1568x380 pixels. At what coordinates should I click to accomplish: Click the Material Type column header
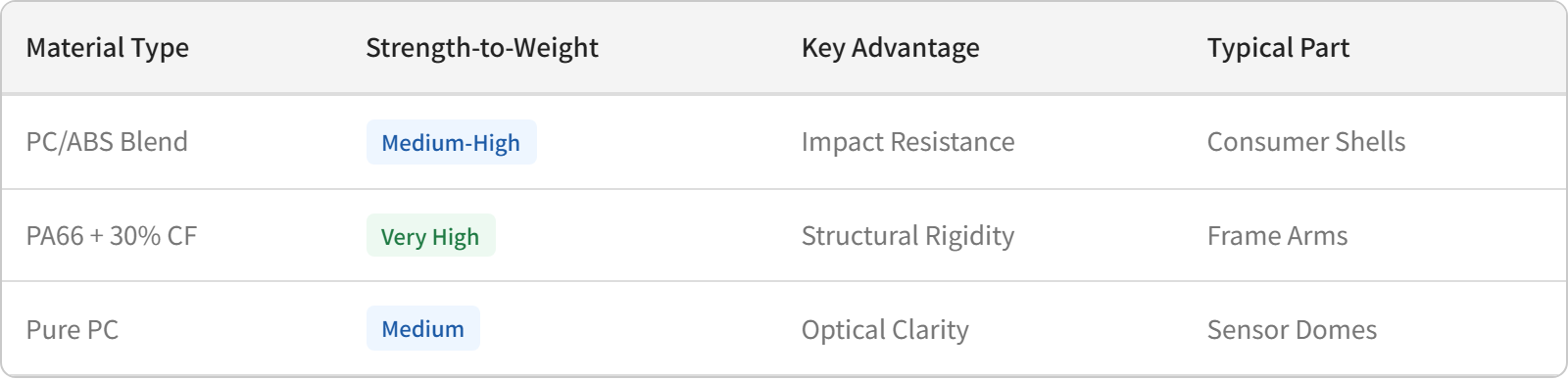click(x=108, y=48)
